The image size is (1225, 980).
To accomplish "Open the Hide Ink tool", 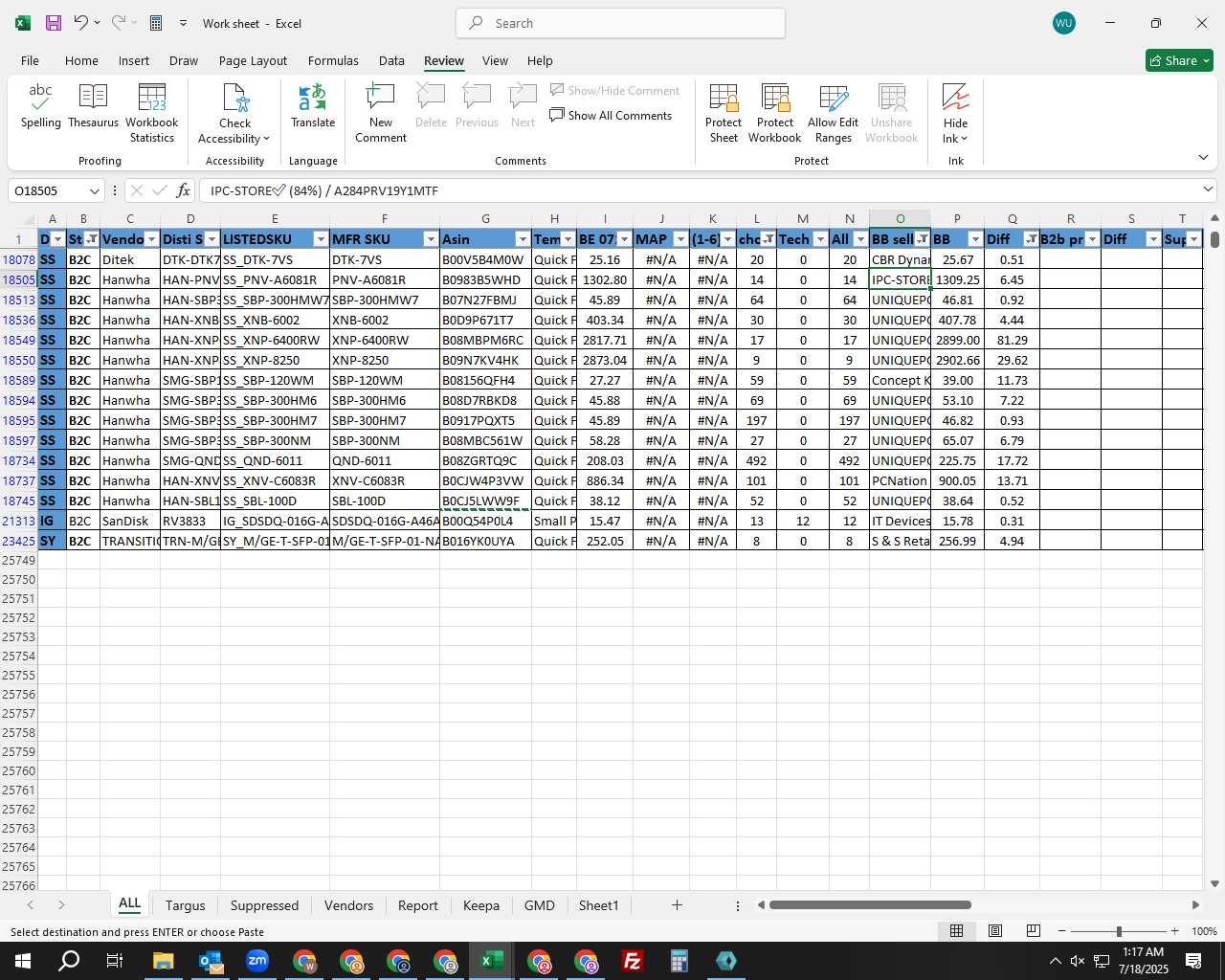I will 955,113.
